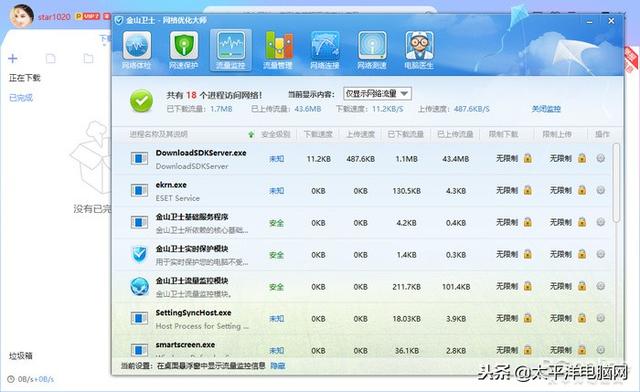Switch to the 已完成 completed tab
The height and width of the screenshot is (392, 640).
point(20,98)
